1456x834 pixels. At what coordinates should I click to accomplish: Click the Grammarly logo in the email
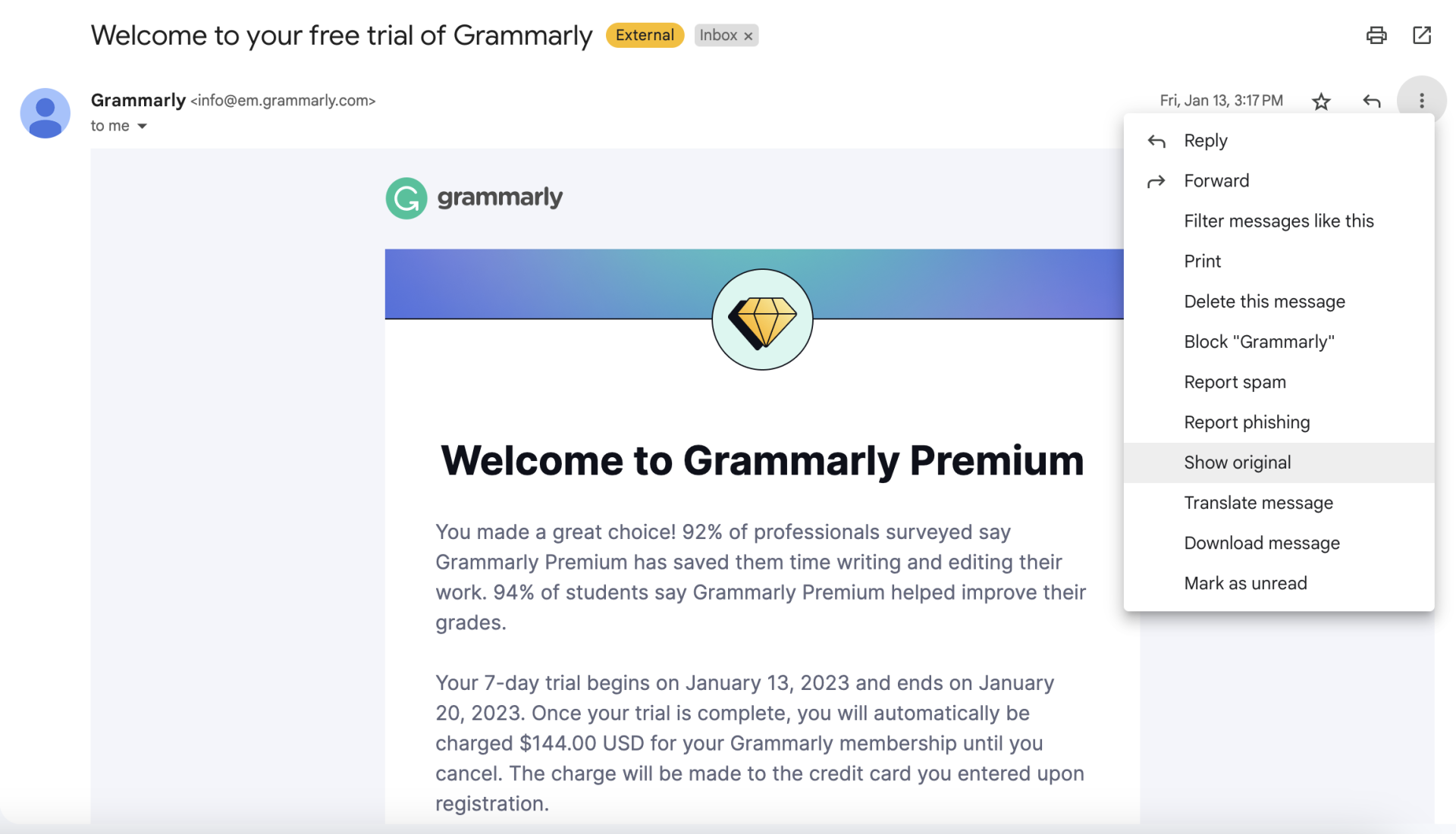pos(474,197)
